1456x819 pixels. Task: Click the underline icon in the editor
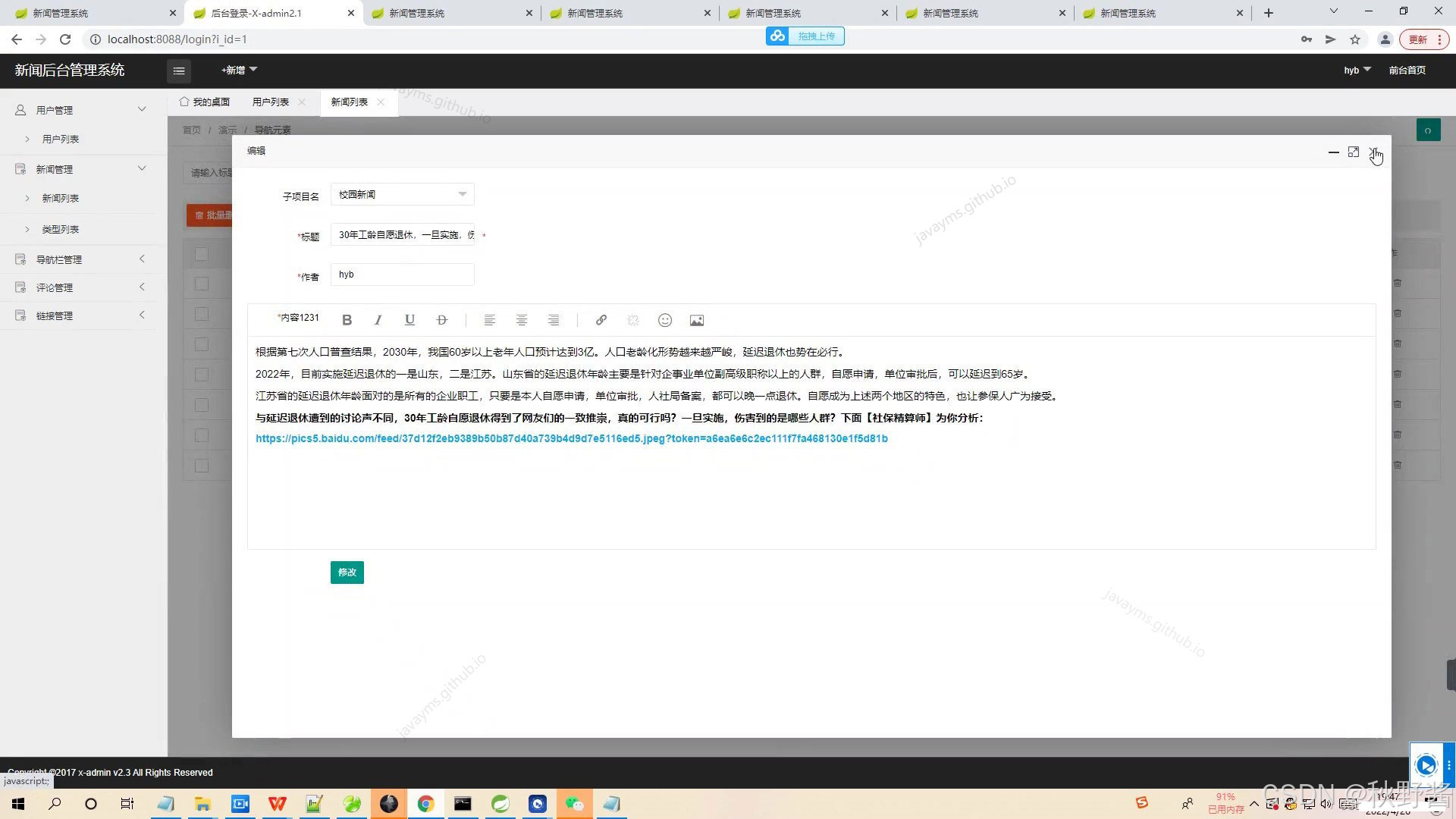[409, 320]
